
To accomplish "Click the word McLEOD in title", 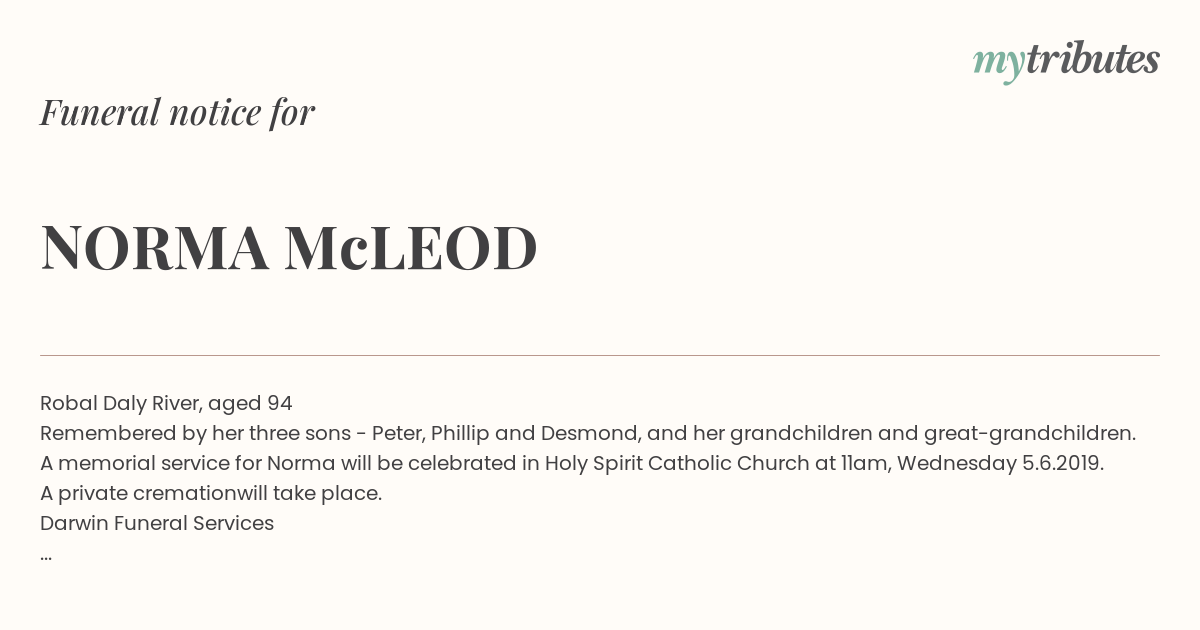I will click(x=411, y=248).
